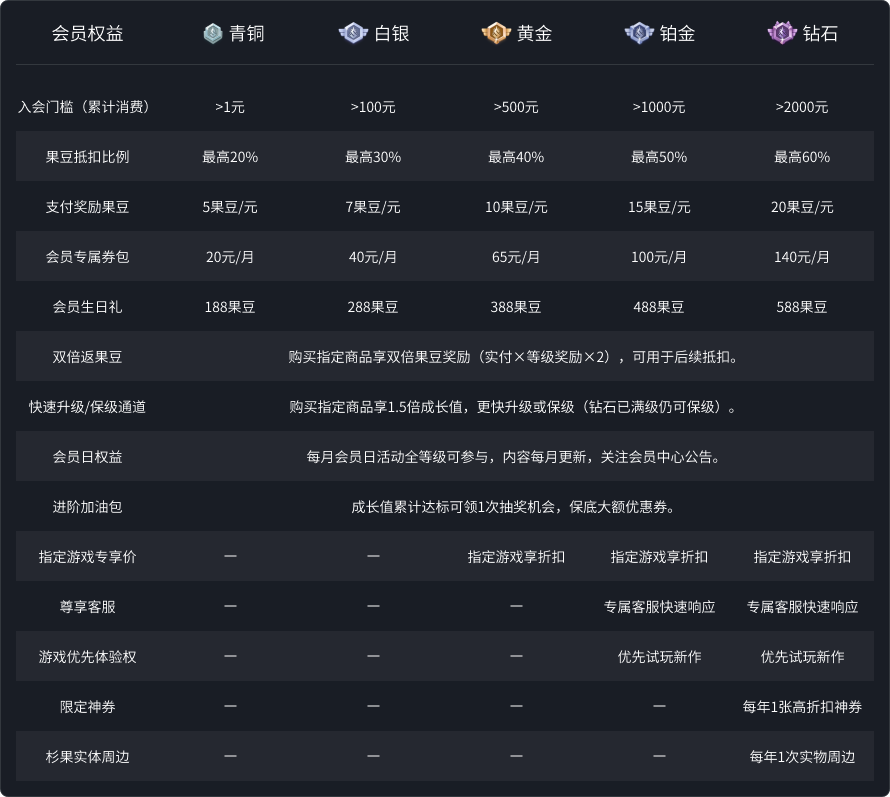Image resolution: width=890 pixels, height=797 pixels.
Task: Click the 游戏优先体验权 row label
Action: [87, 656]
